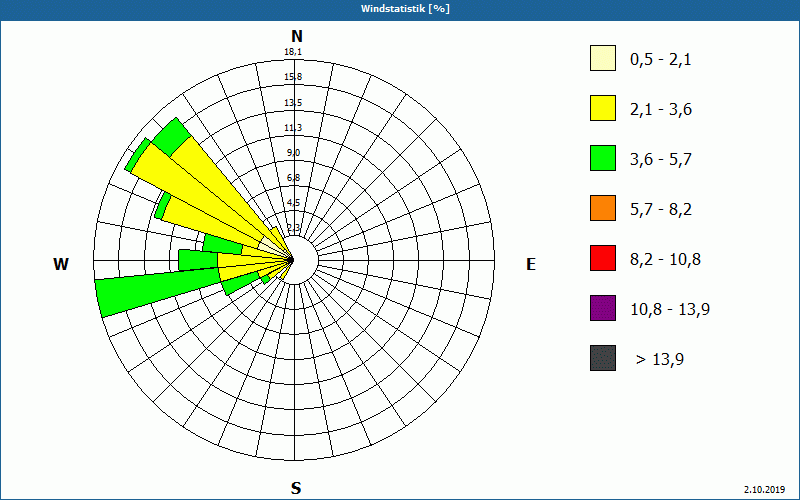Click the W compass label
This screenshot has width=800, height=500.
(61, 264)
